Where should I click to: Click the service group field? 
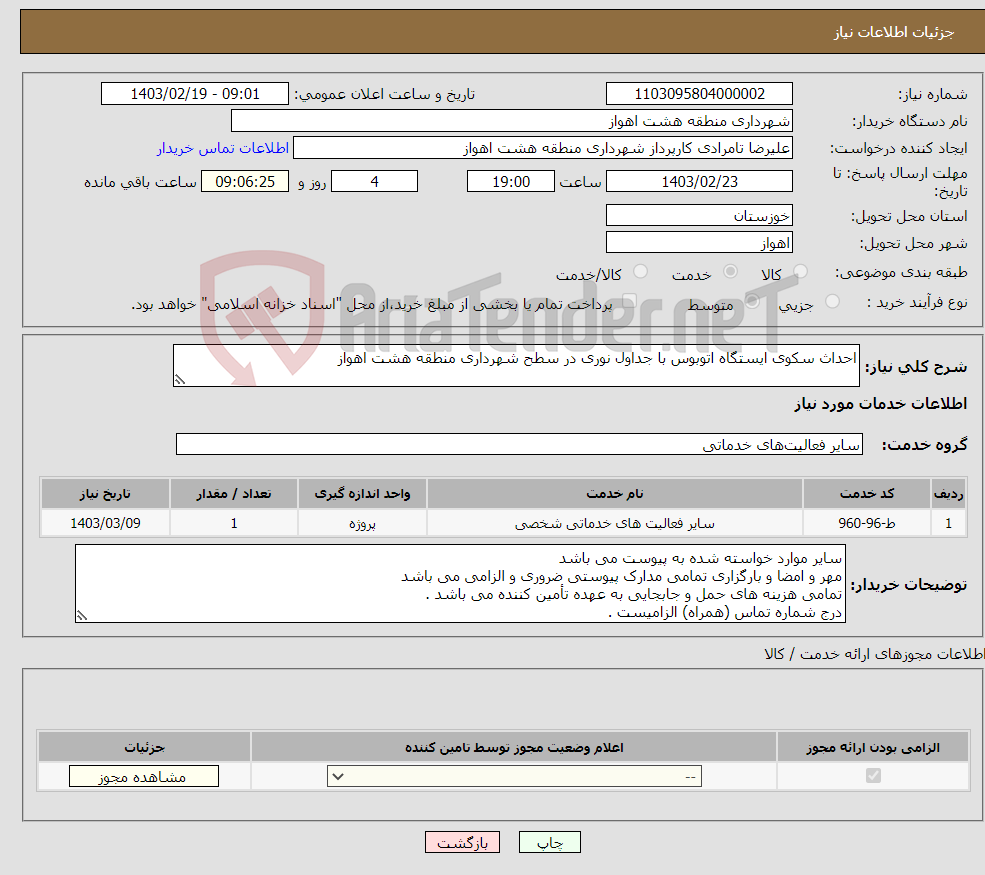click(520, 444)
